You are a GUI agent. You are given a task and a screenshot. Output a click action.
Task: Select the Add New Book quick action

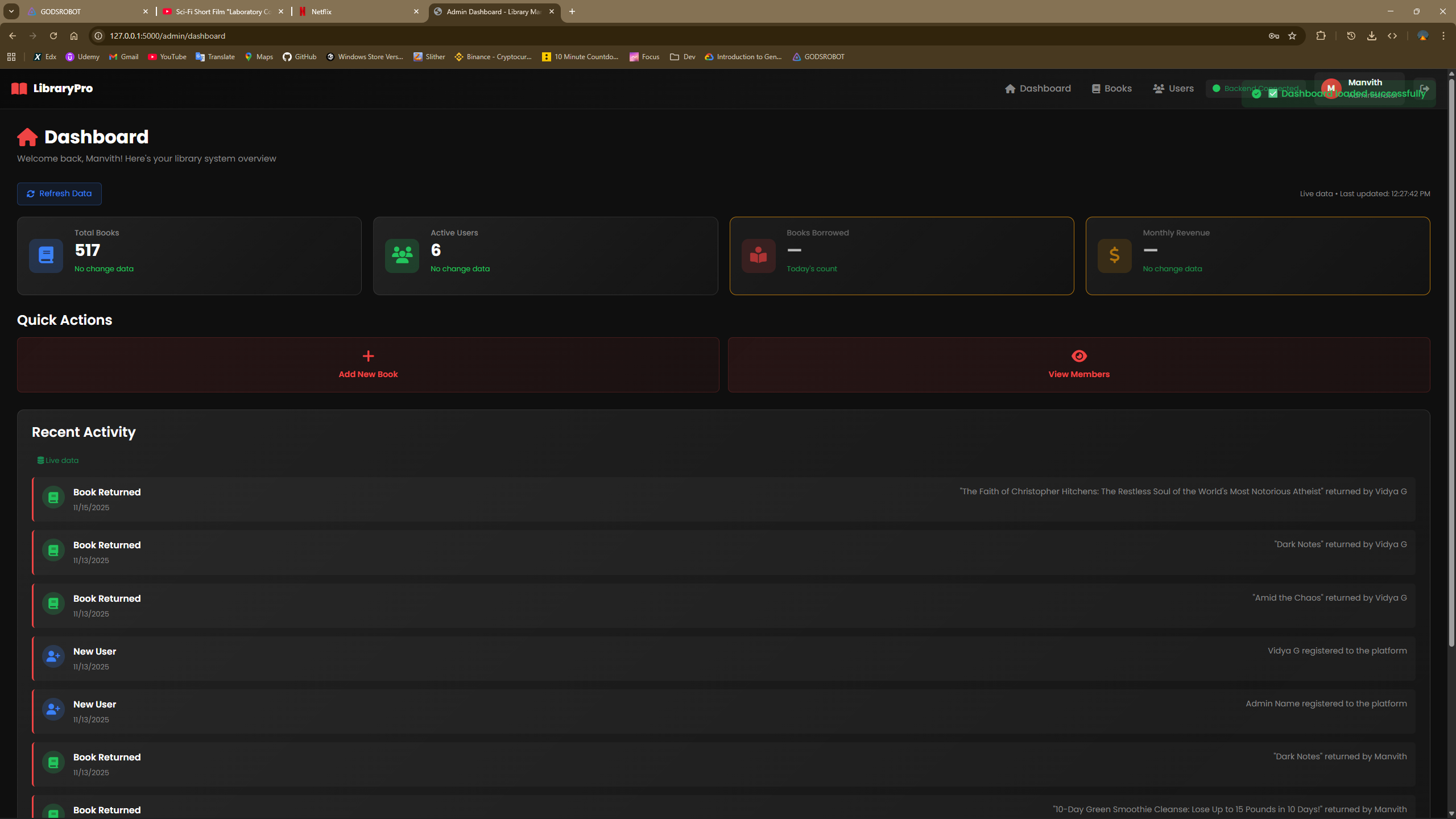pyautogui.click(x=367, y=365)
